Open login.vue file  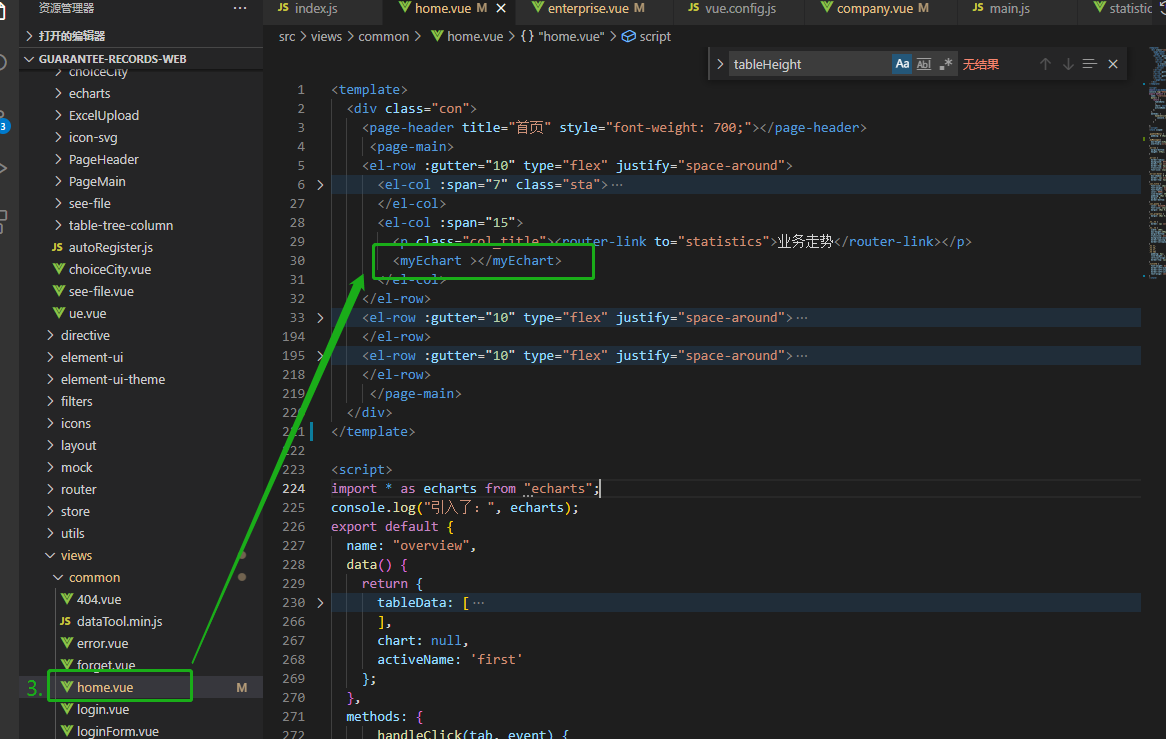(103, 709)
